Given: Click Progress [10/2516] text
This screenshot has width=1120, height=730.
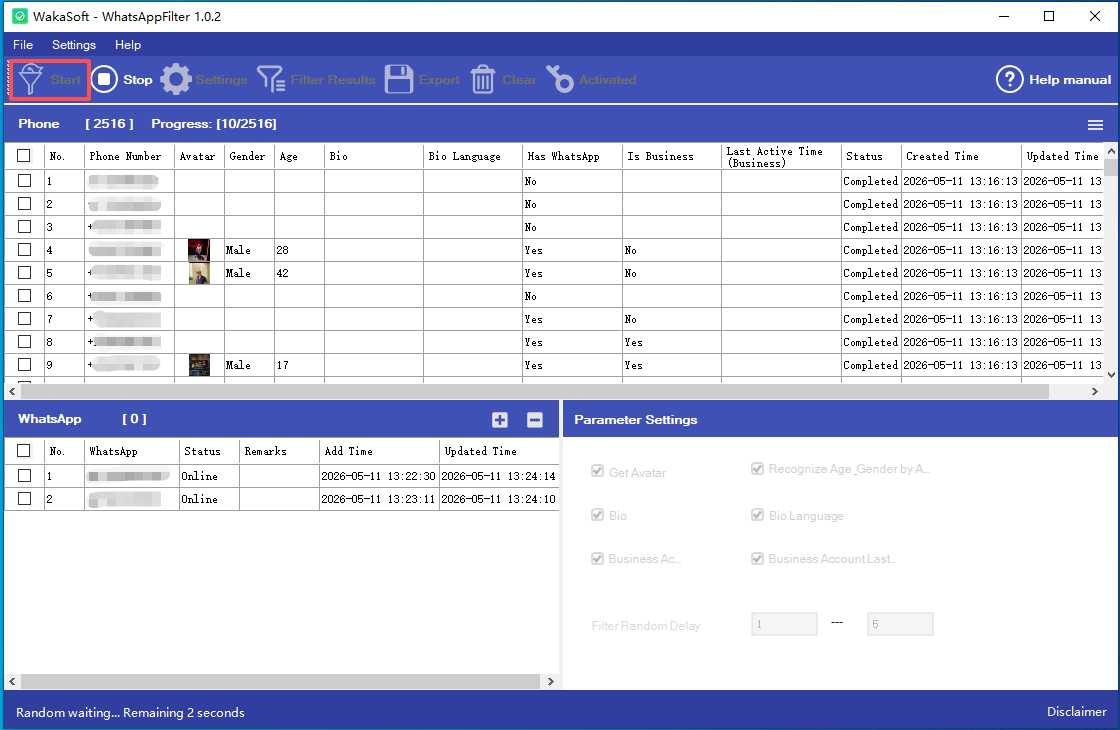Looking at the screenshot, I should tap(214, 124).
